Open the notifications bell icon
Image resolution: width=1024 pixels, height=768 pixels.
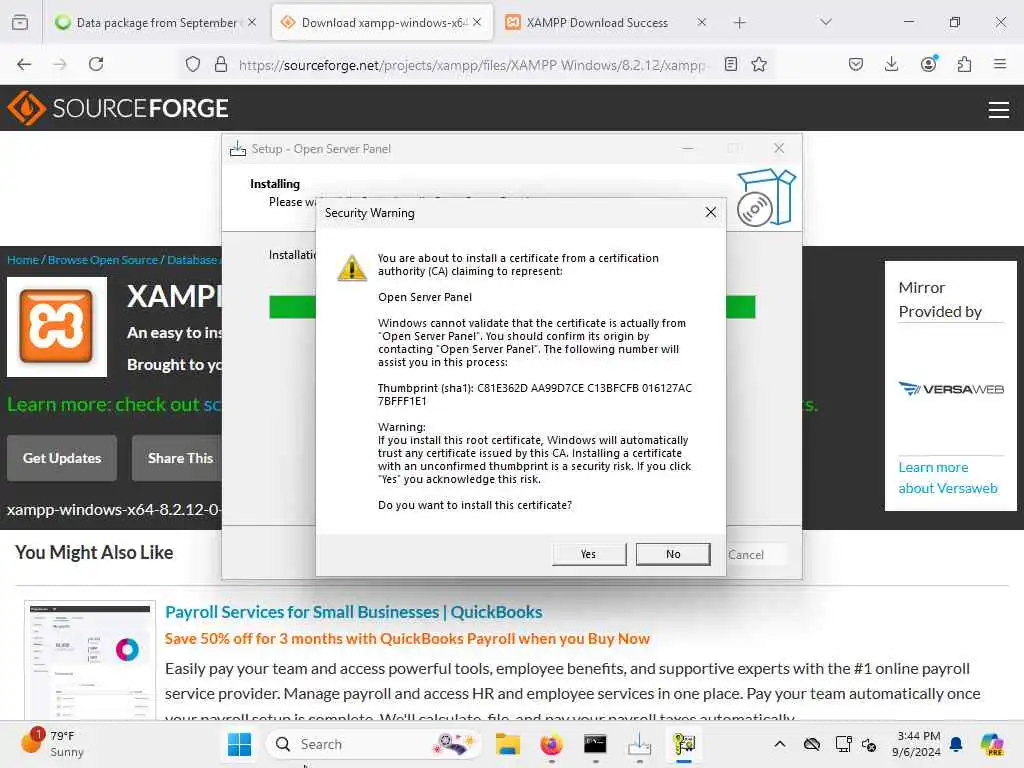coord(956,744)
